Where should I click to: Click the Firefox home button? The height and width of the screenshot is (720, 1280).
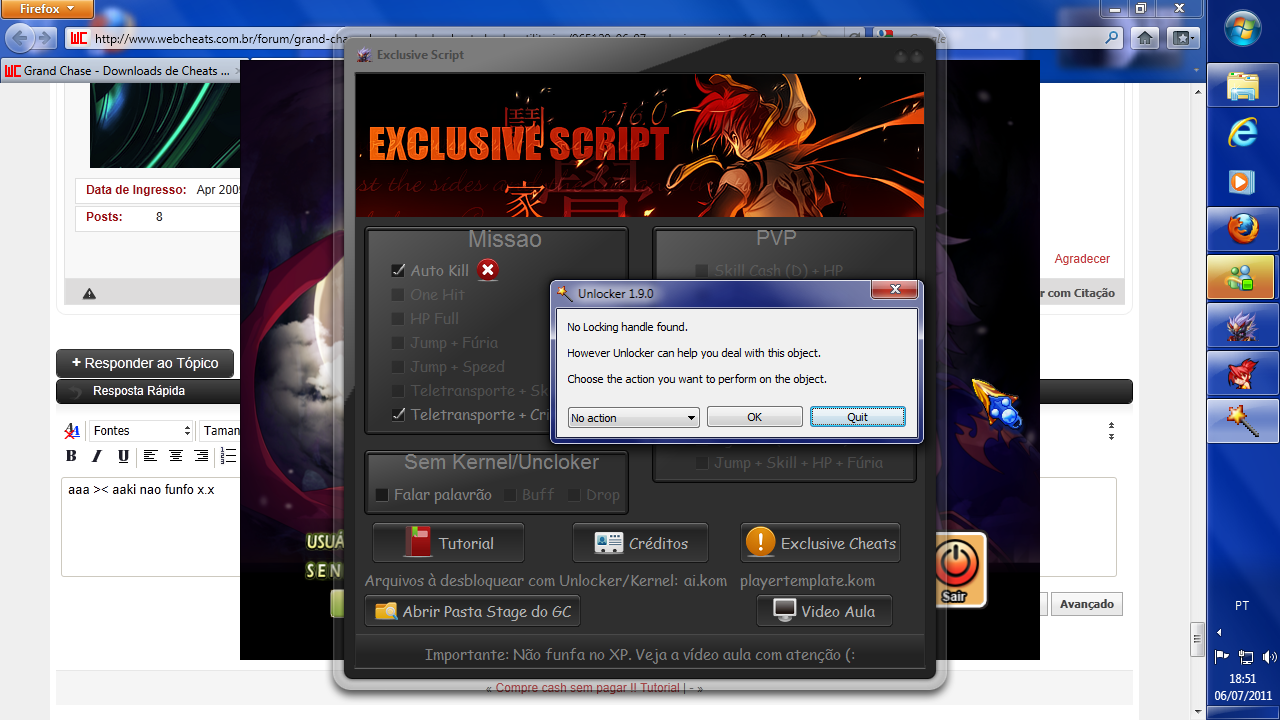coord(1146,38)
